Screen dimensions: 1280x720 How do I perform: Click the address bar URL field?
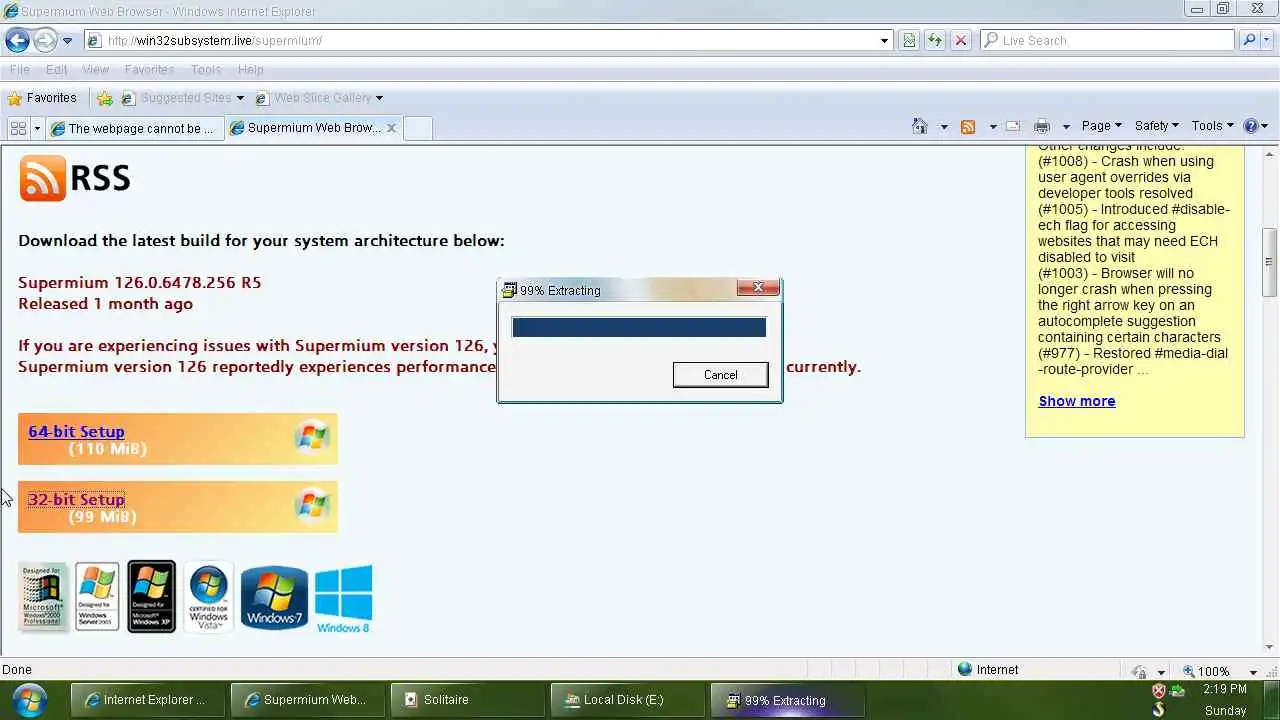[480, 41]
